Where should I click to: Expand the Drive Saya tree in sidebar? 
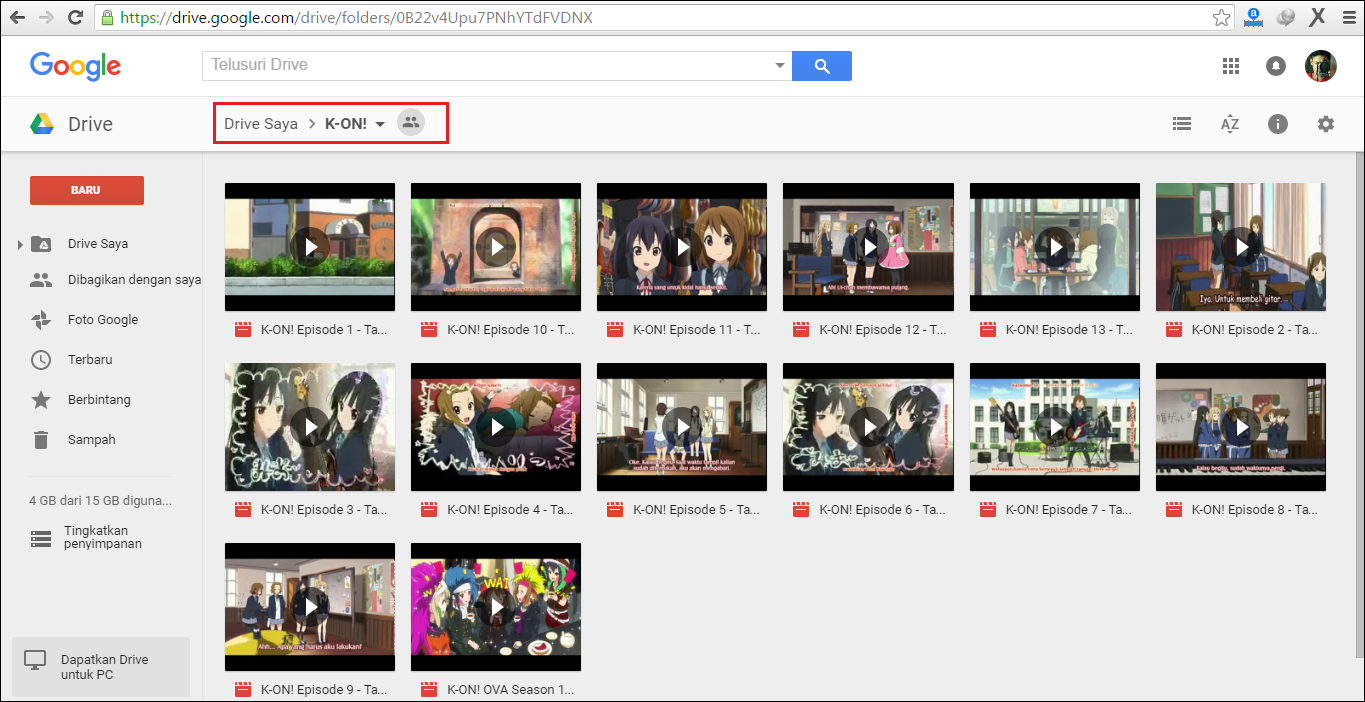click(19, 243)
